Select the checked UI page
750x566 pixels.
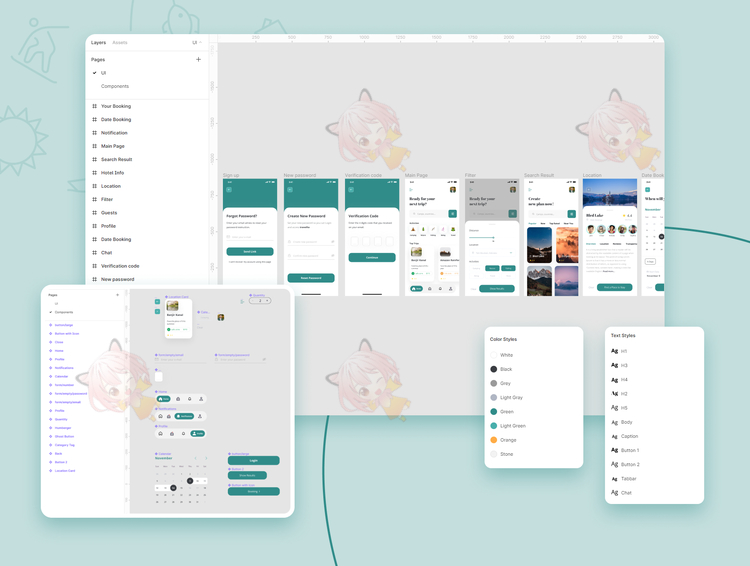coord(103,73)
